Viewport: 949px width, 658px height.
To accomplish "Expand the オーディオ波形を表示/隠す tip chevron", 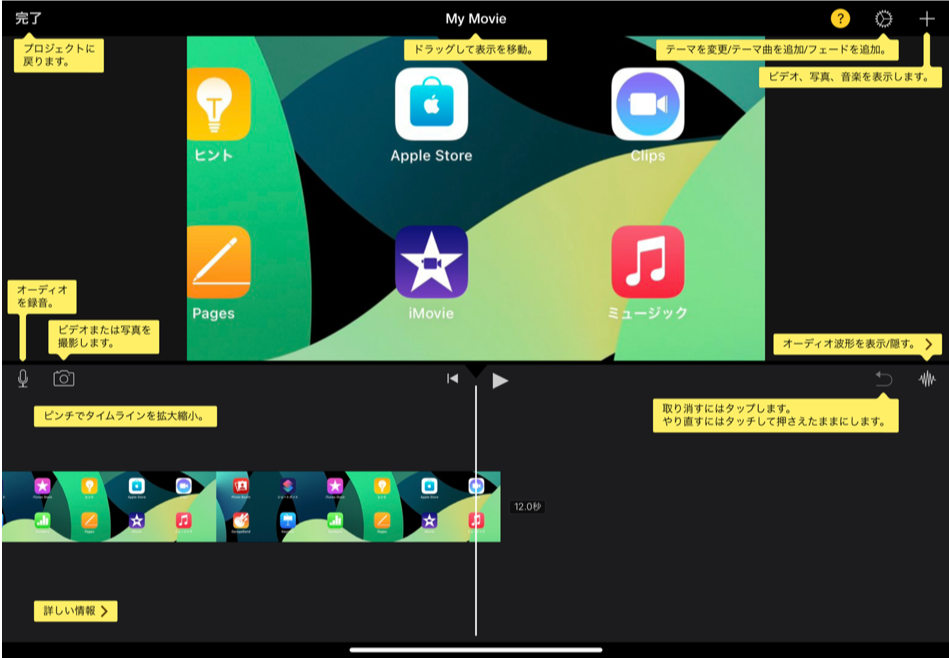I will pyautogui.click(x=929, y=344).
